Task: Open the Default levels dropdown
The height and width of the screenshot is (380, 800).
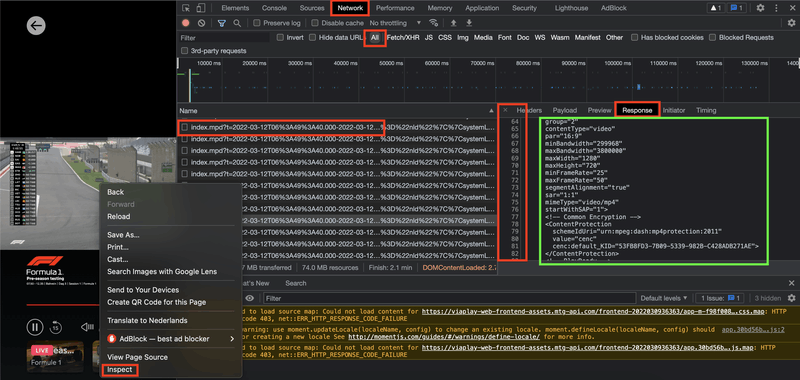Action: pyautogui.click(x=664, y=298)
